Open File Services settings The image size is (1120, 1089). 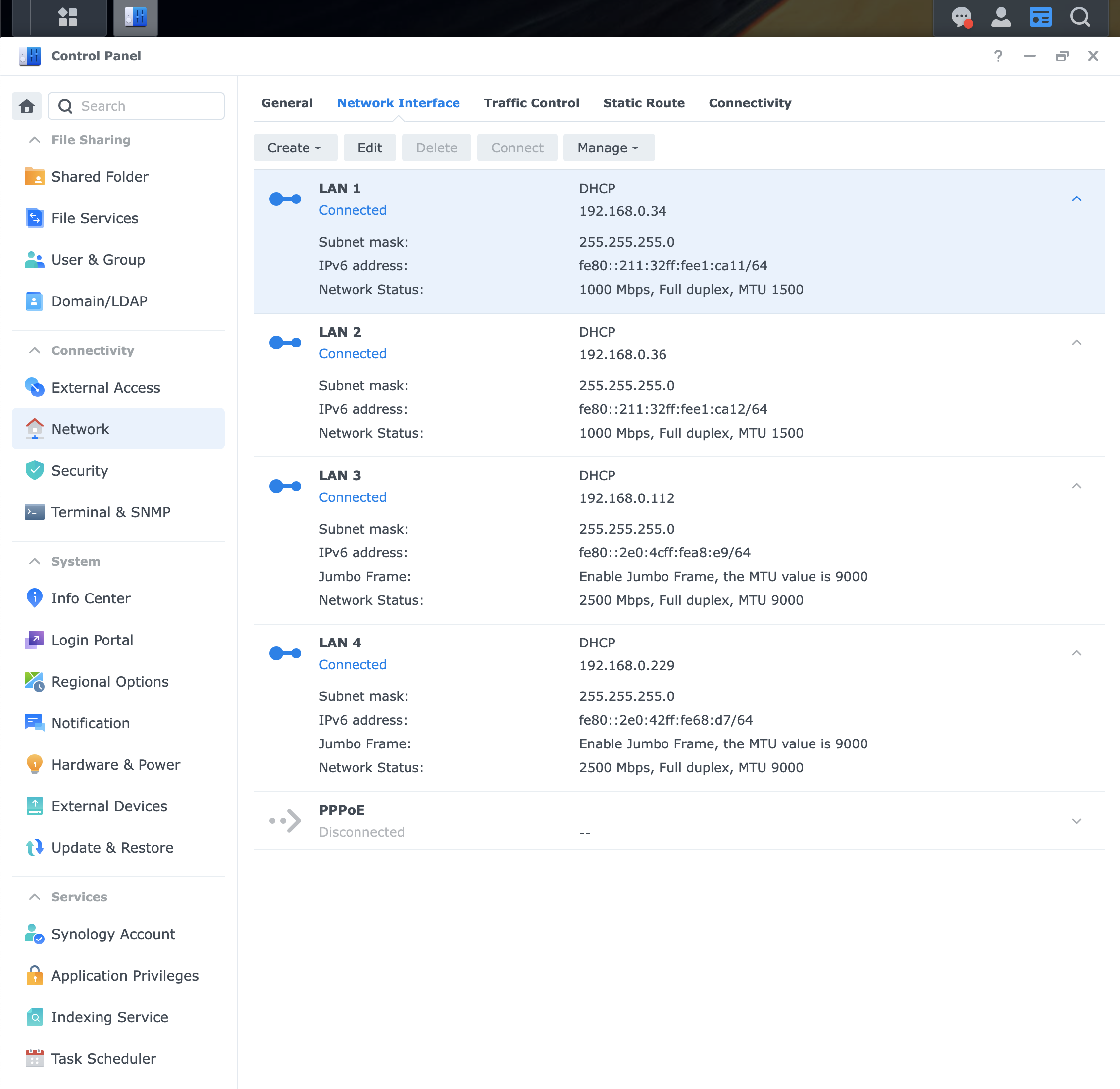coord(118,218)
